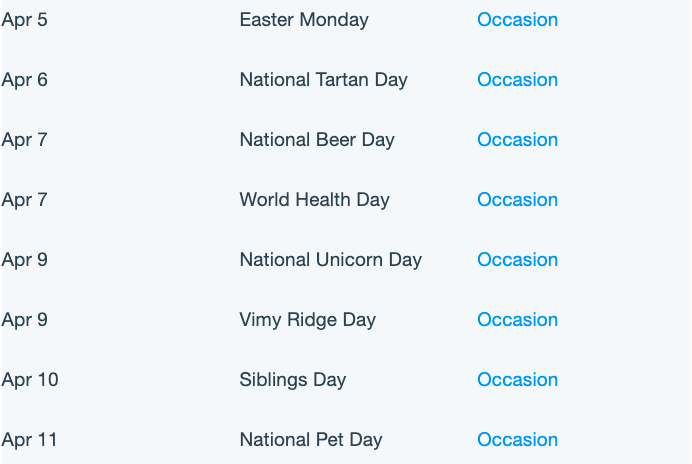Open the Occasion link for National Tartan Day
The image size is (692, 464).
tap(517, 80)
